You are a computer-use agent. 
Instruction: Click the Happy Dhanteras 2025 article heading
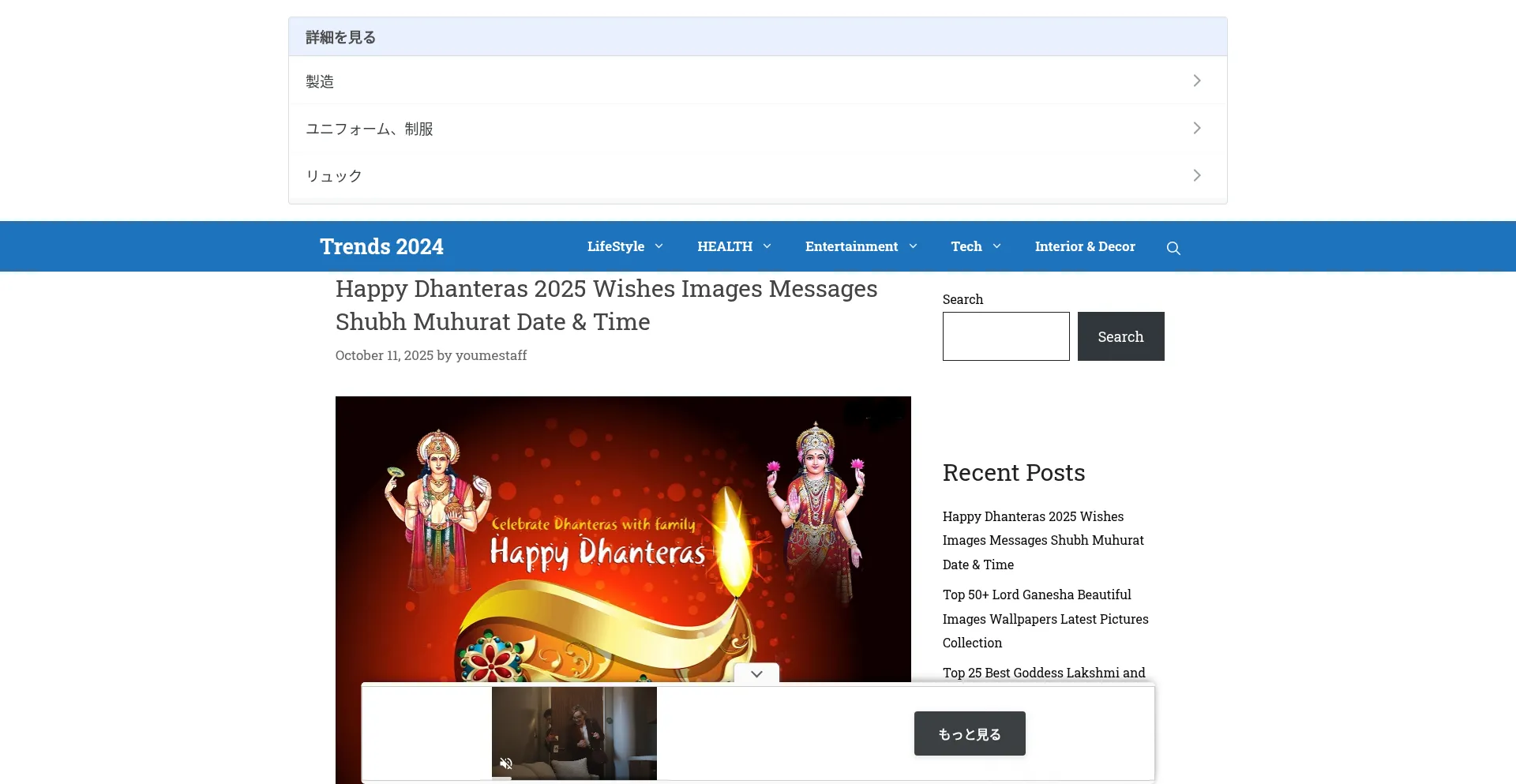click(606, 305)
